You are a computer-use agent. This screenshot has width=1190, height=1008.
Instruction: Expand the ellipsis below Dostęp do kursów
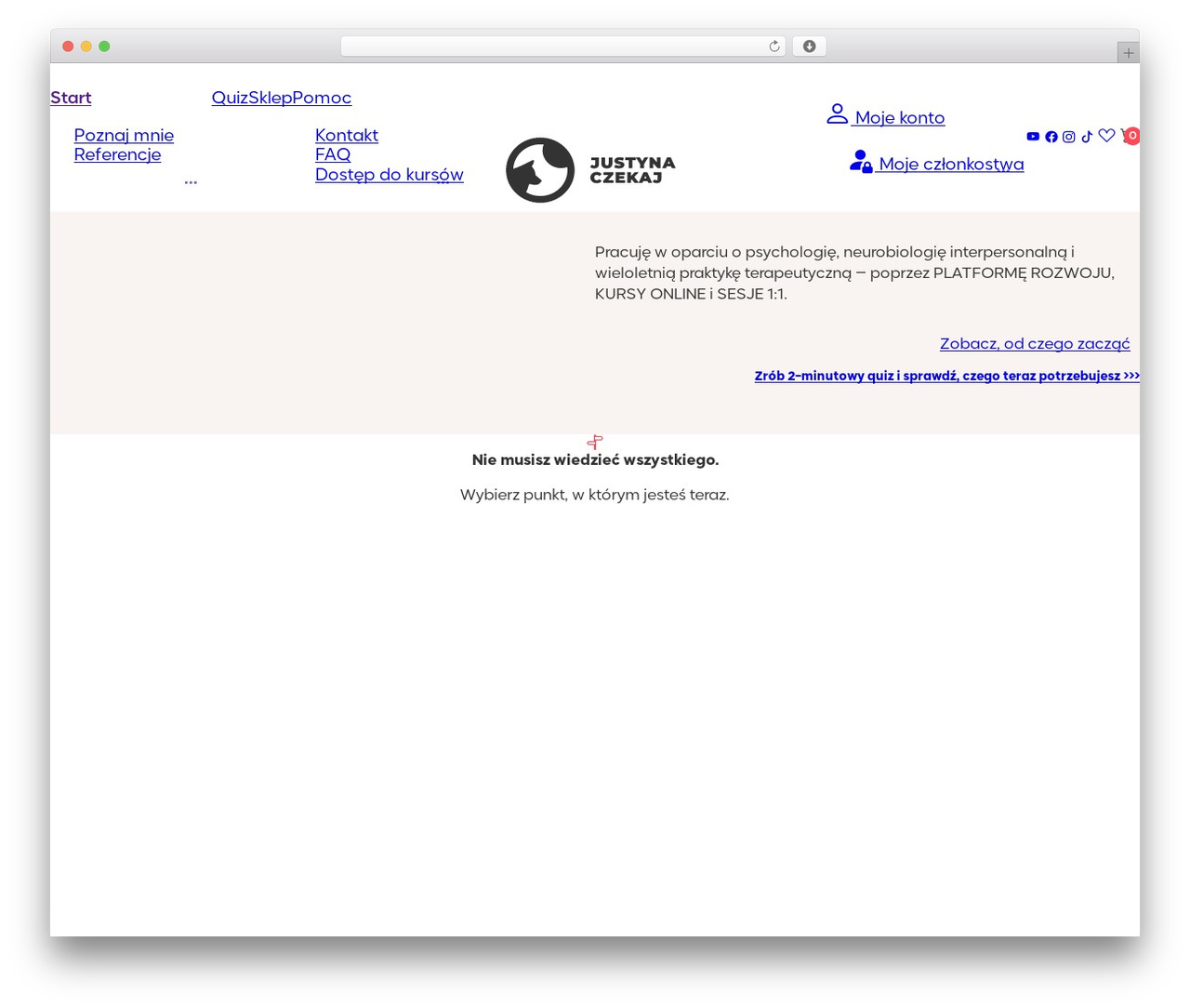click(443, 182)
